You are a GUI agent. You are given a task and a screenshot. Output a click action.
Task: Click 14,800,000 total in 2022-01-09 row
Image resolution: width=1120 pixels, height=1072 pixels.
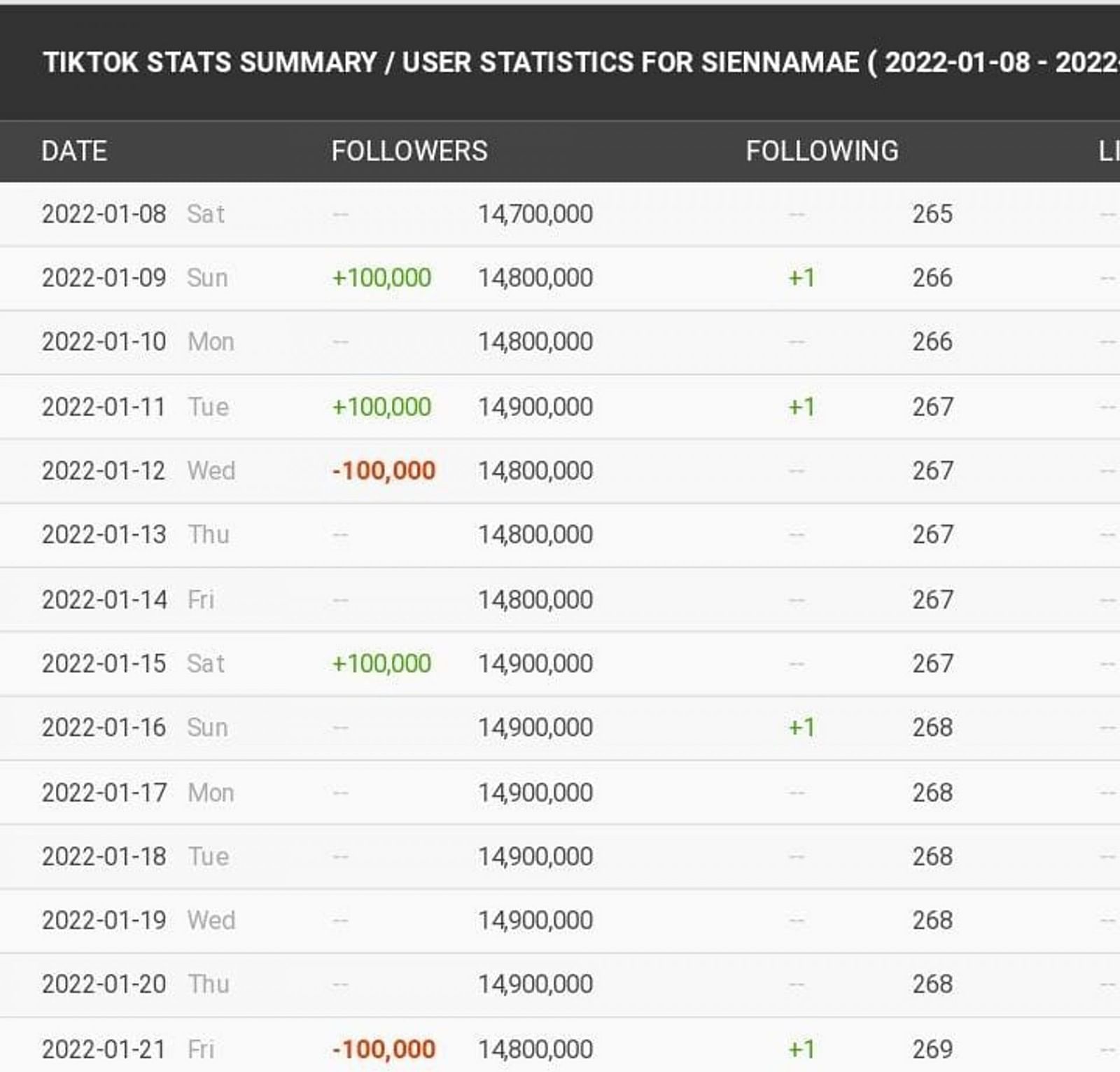pos(535,278)
